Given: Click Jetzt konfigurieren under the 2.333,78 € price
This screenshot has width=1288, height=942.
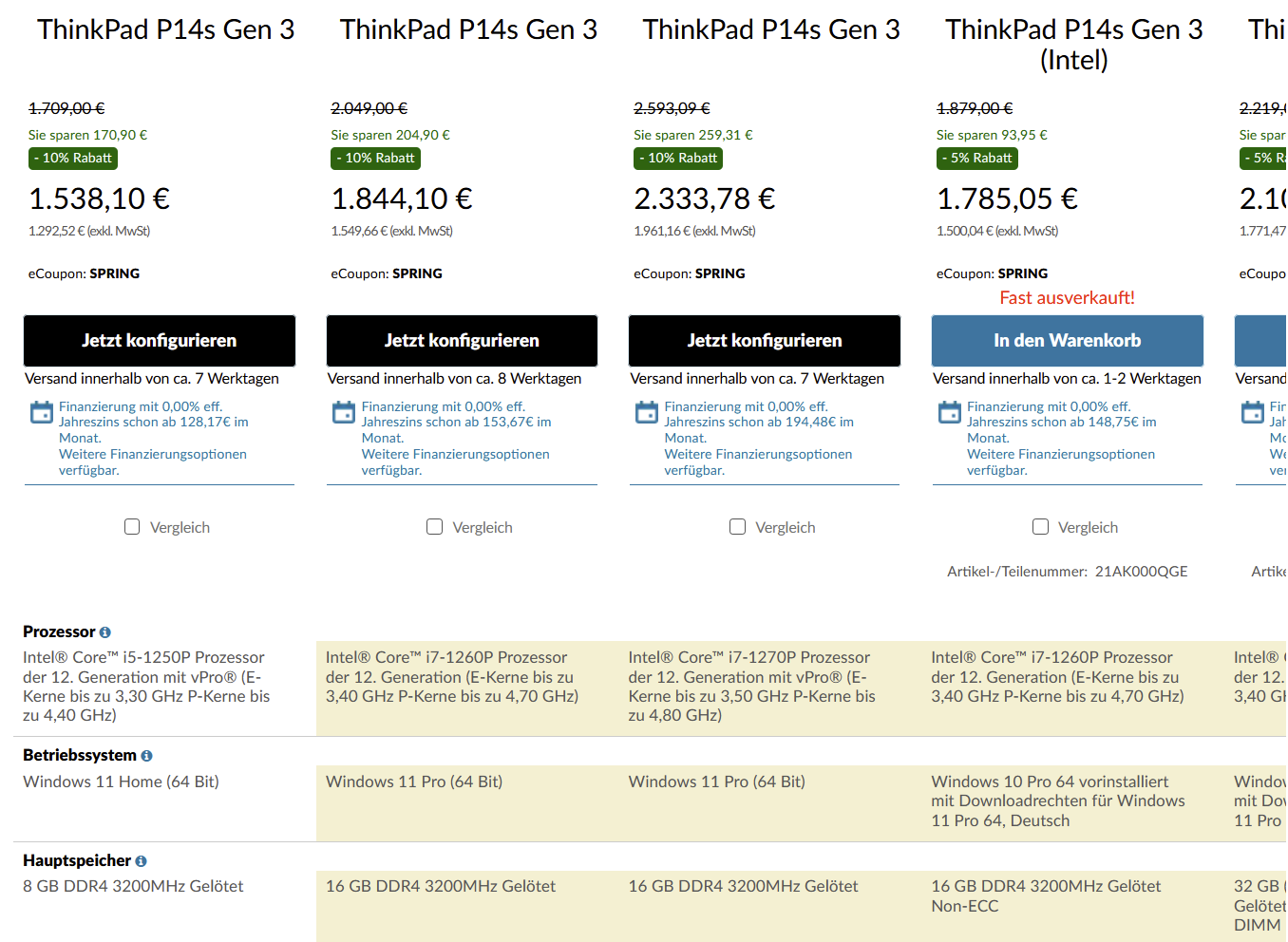Looking at the screenshot, I should click(765, 341).
